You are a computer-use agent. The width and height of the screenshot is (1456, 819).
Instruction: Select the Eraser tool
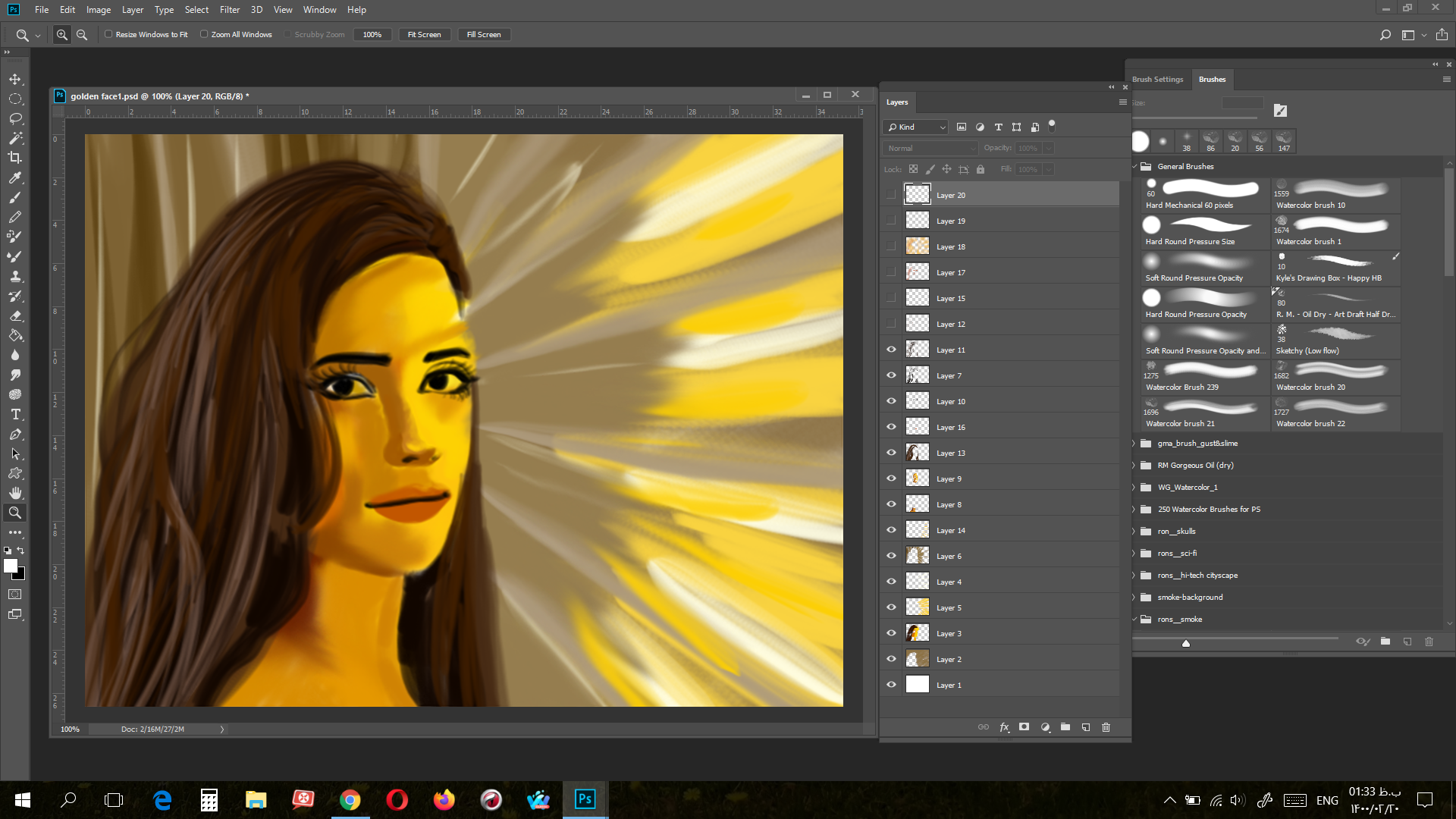point(15,315)
